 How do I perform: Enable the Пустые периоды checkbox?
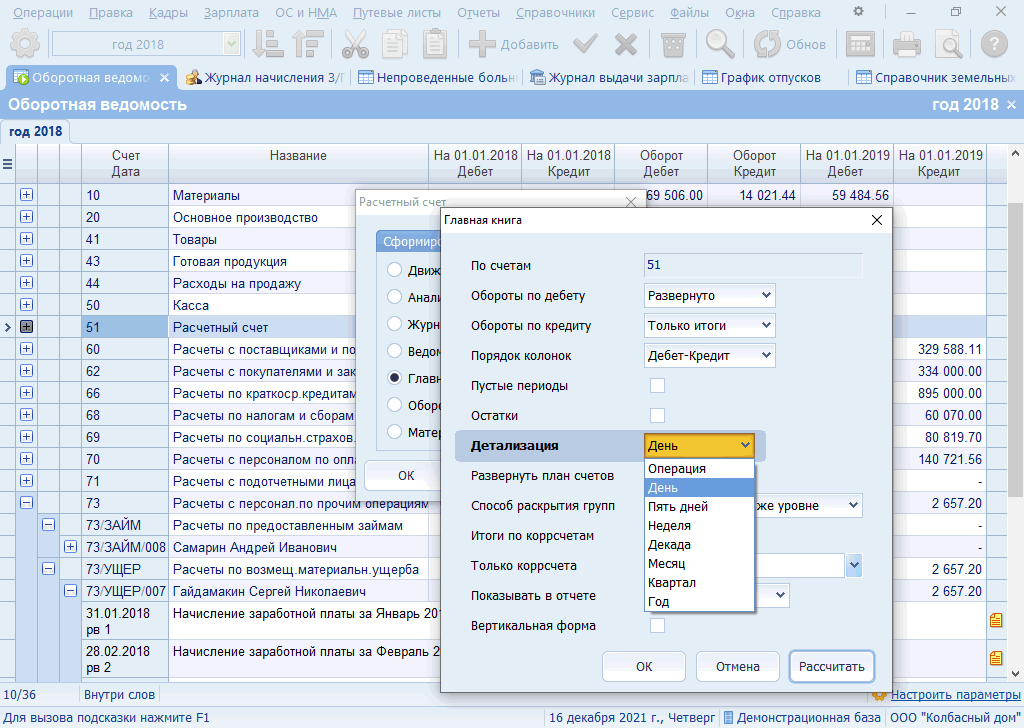point(657,385)
